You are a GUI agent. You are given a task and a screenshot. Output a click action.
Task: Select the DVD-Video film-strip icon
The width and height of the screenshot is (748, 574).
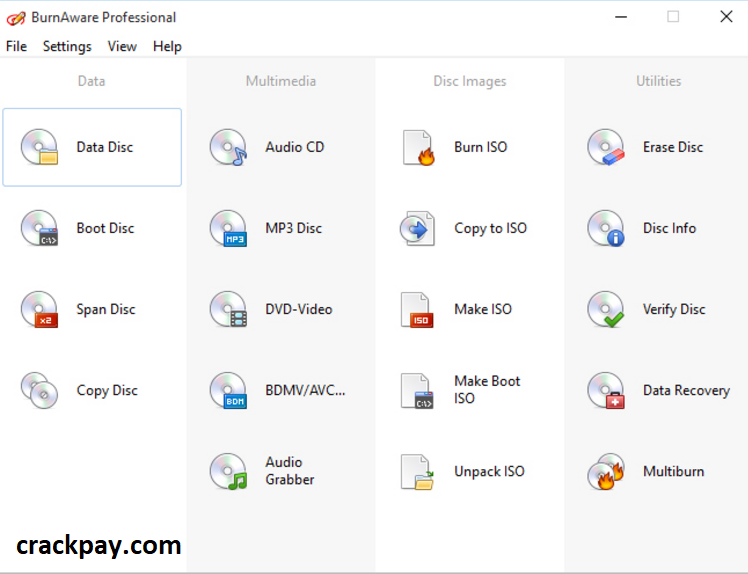229,309
